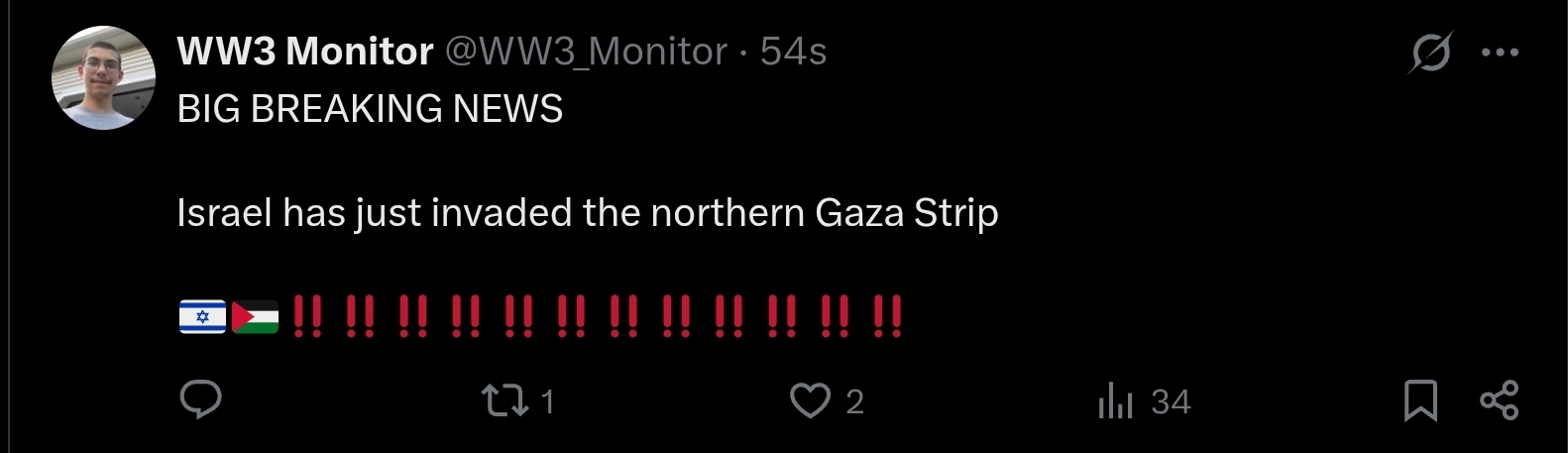Click the sentence about northern Gaza Strip
The width and height of the screenshot is (1568, 453).
tap(588, 214)
